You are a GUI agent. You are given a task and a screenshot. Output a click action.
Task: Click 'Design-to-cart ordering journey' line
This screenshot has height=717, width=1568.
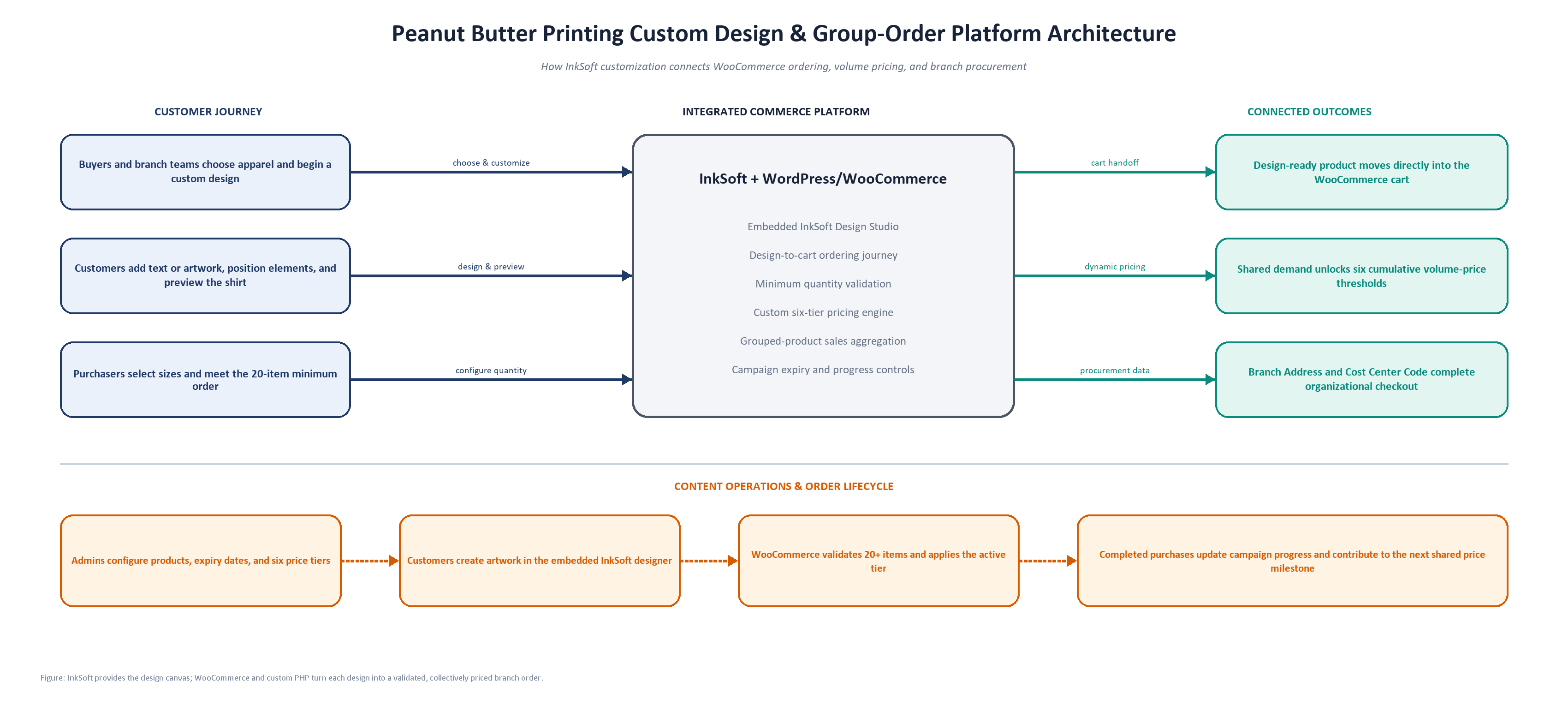click(823, 255)
